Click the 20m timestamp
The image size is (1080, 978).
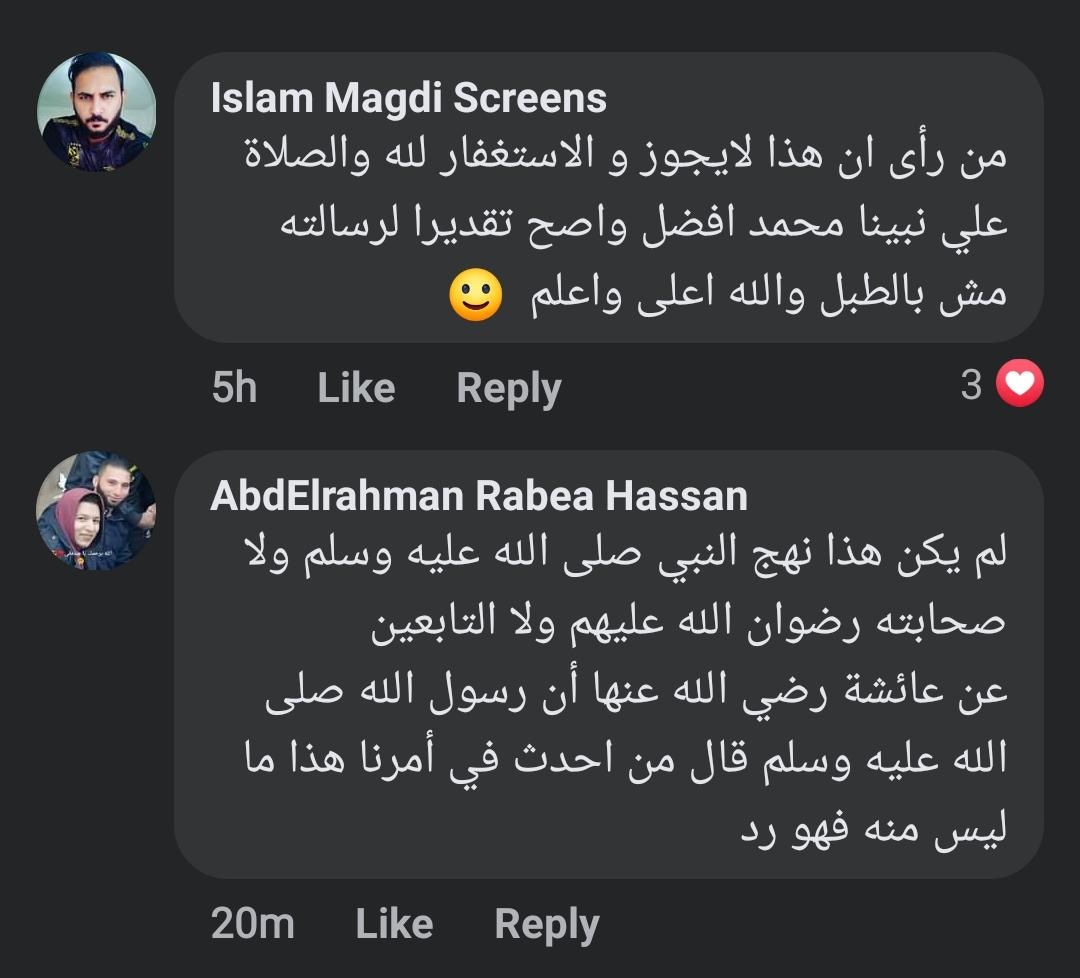(x=253, y=924)
